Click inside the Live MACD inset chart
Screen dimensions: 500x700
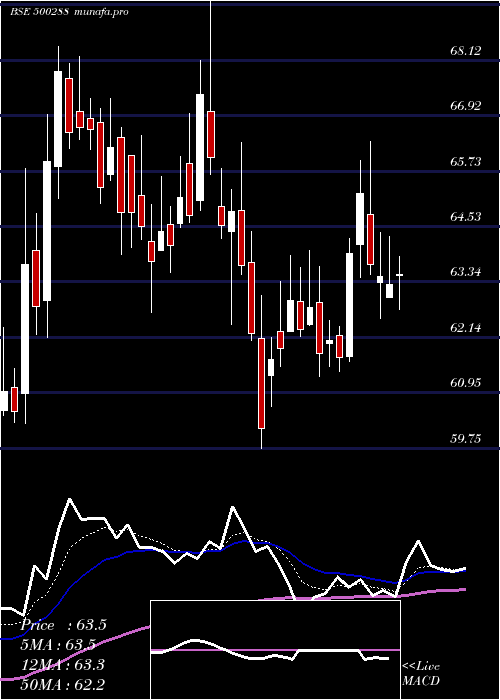tap(275, 650)
